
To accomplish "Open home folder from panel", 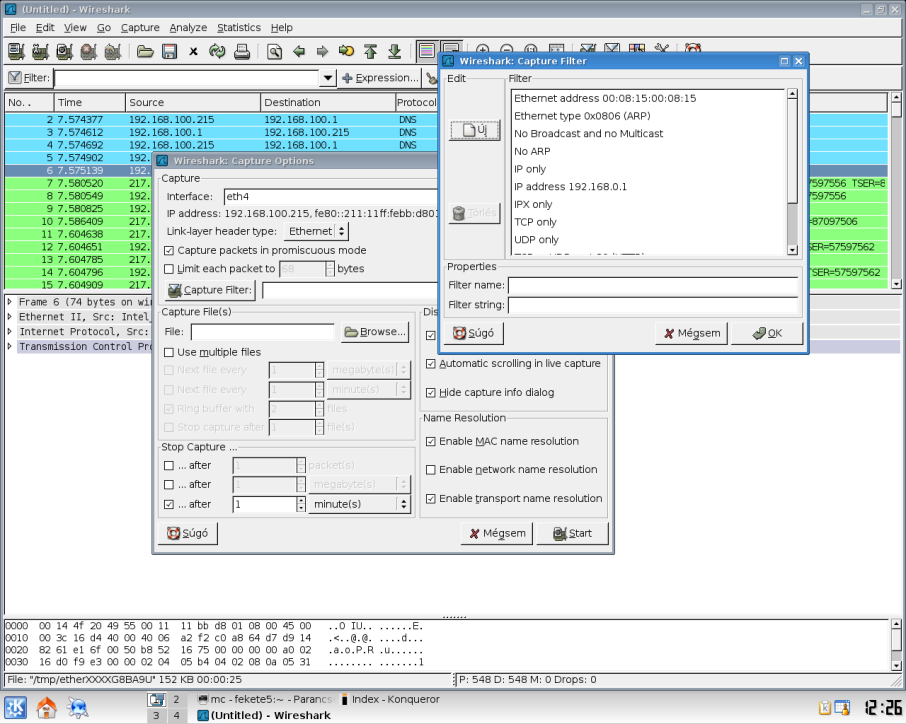I will pos(47,707).
